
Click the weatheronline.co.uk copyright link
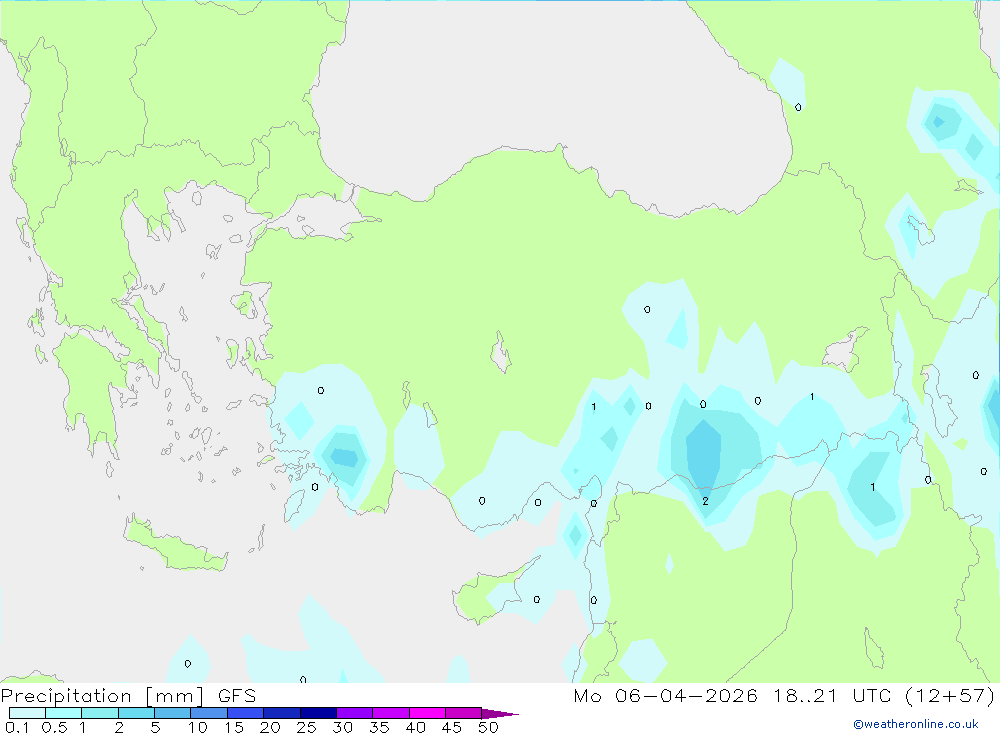point(915,724)
